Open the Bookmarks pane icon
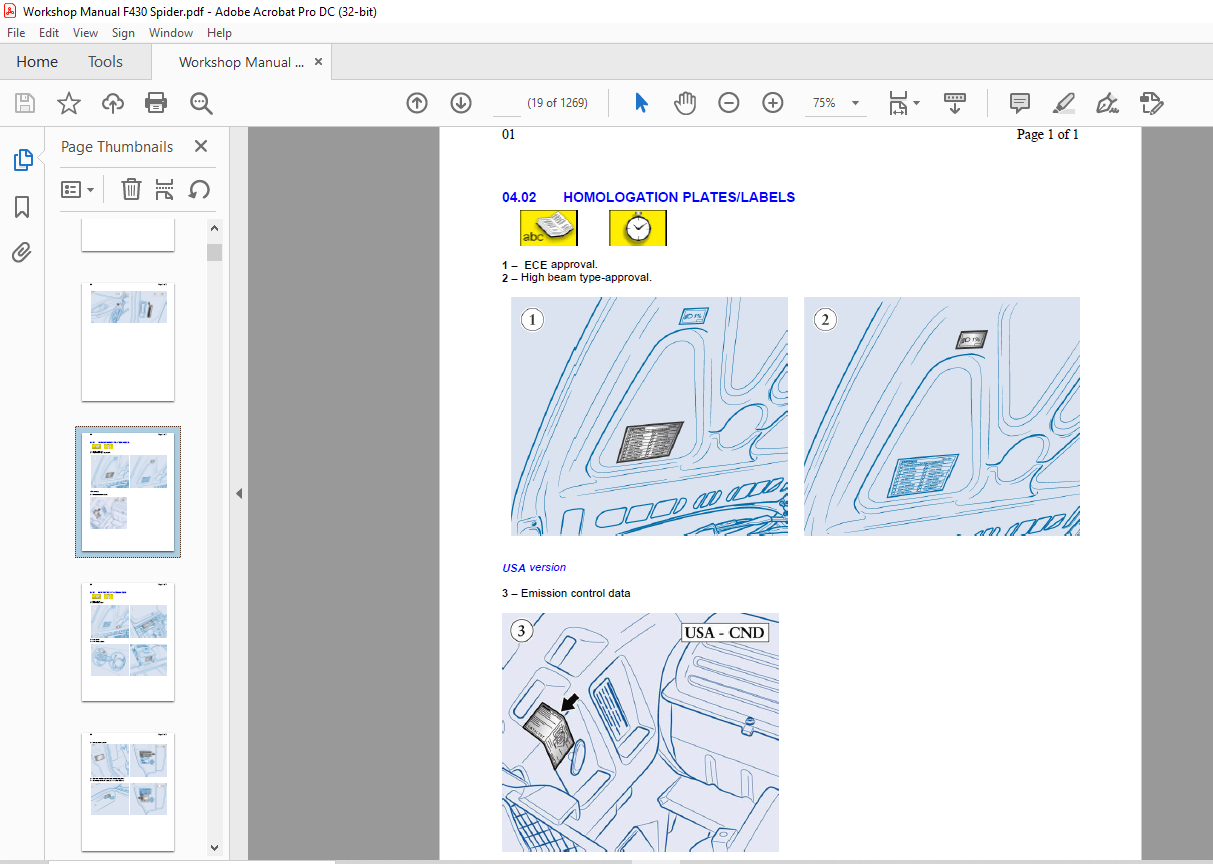This screenshot has height=864, width=1213. pos(22,207)
